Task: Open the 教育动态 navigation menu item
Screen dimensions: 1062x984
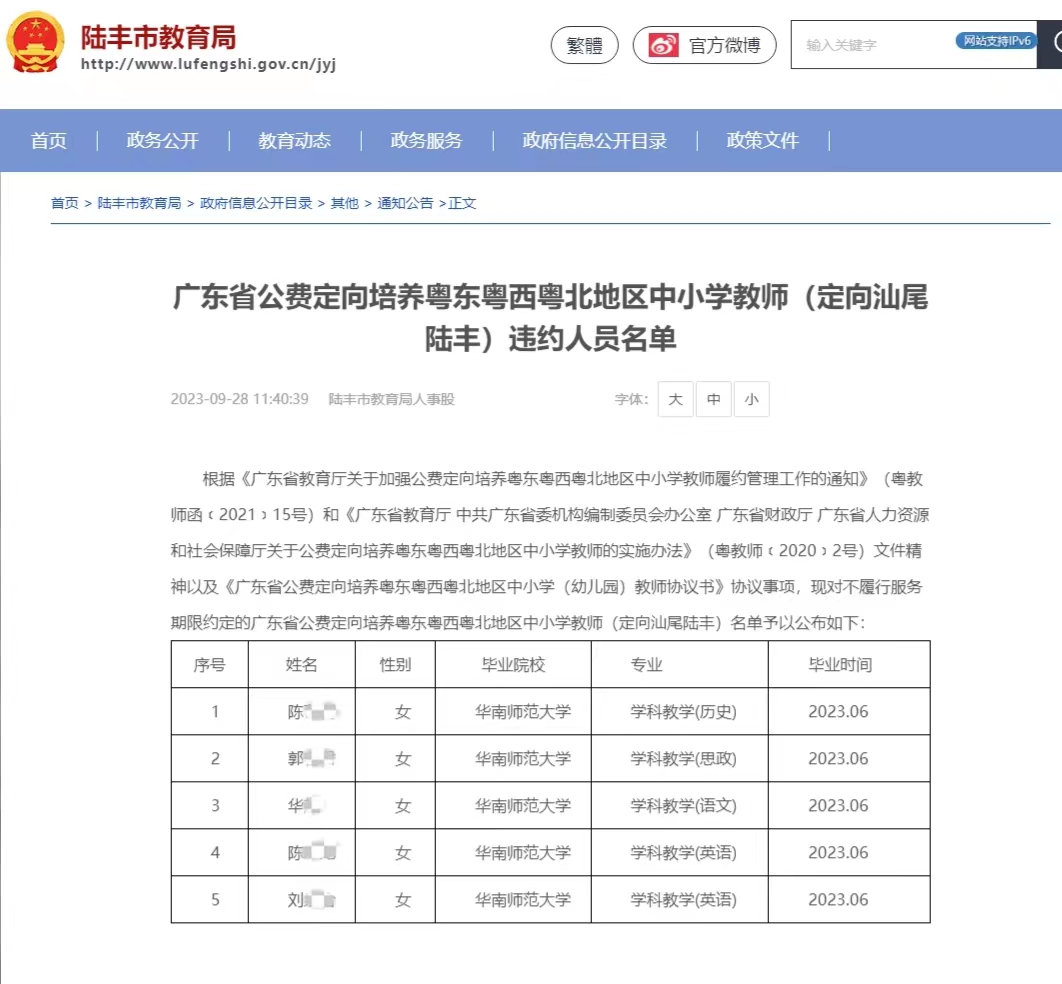Action: point(293,141)
